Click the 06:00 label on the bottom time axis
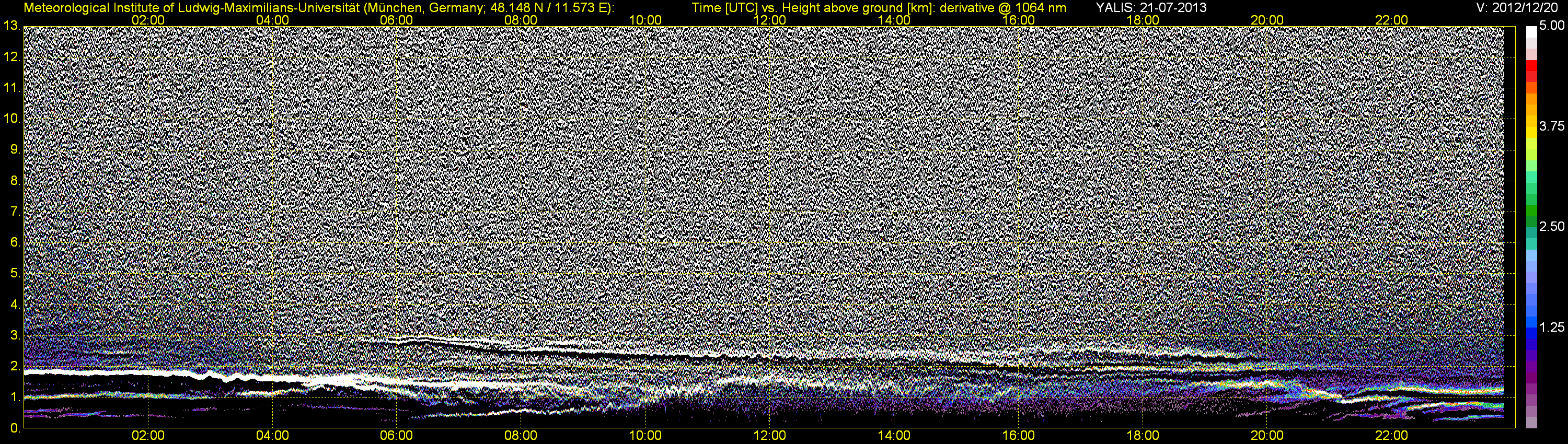Viewport: 1568px width, 444px height. pyautogui.click(x=396, y=436)
